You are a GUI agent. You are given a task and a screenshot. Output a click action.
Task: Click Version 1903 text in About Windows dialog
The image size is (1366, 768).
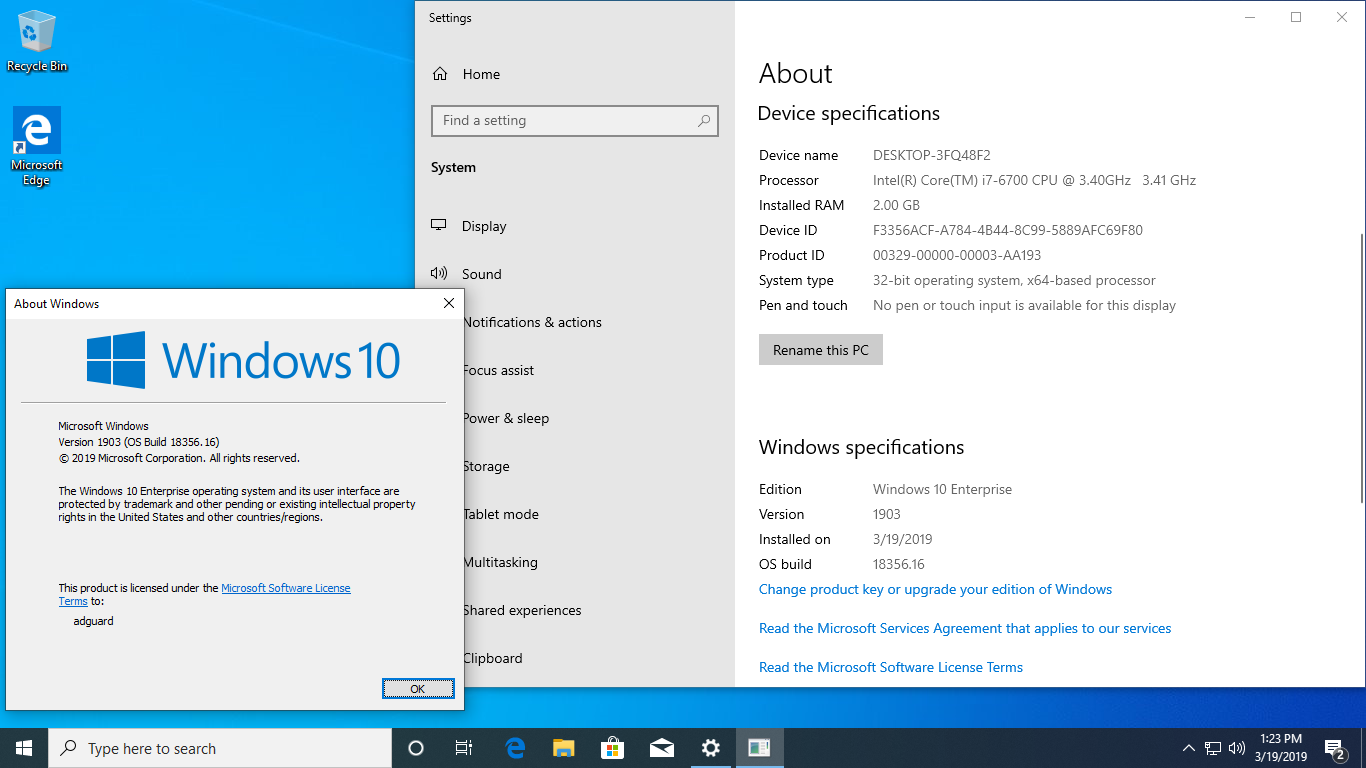[x=139, y=442]
